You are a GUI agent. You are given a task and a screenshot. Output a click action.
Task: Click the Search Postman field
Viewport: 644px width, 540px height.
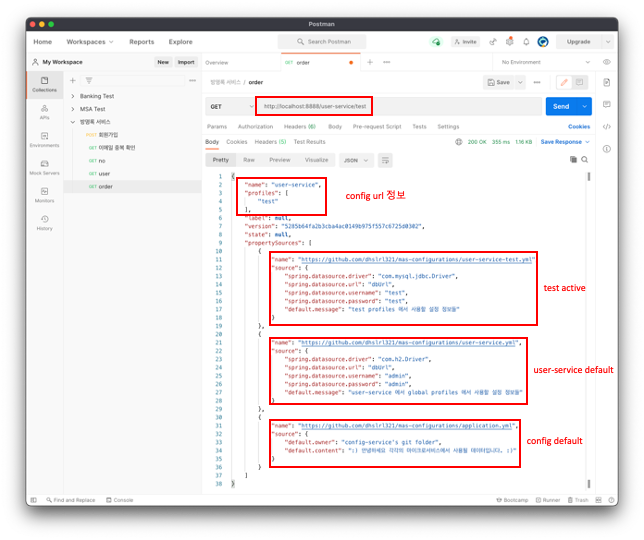pos(322,41)
